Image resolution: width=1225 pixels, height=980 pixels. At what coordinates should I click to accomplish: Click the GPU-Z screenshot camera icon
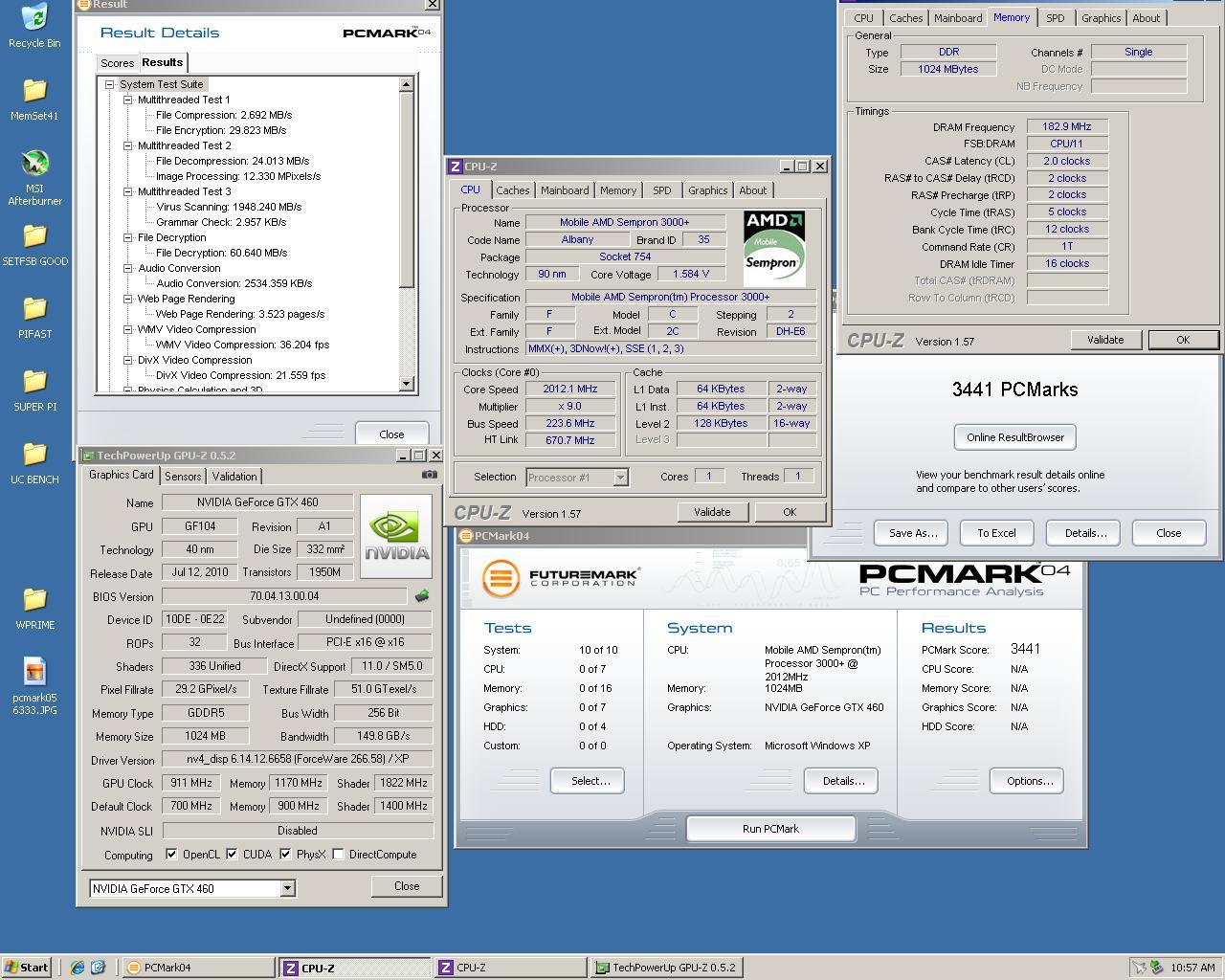click(429, 475)
